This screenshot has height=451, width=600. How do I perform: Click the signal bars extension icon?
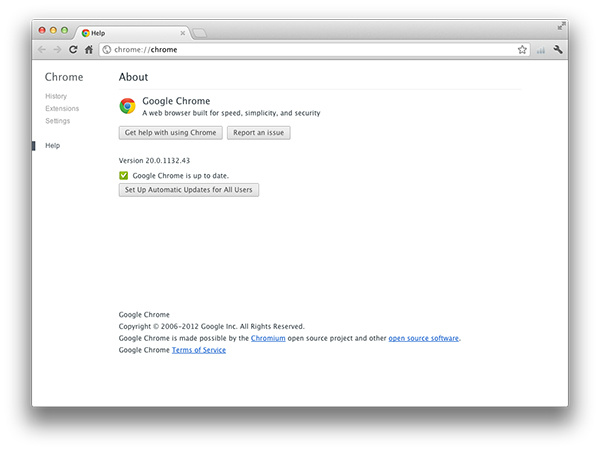541,50
